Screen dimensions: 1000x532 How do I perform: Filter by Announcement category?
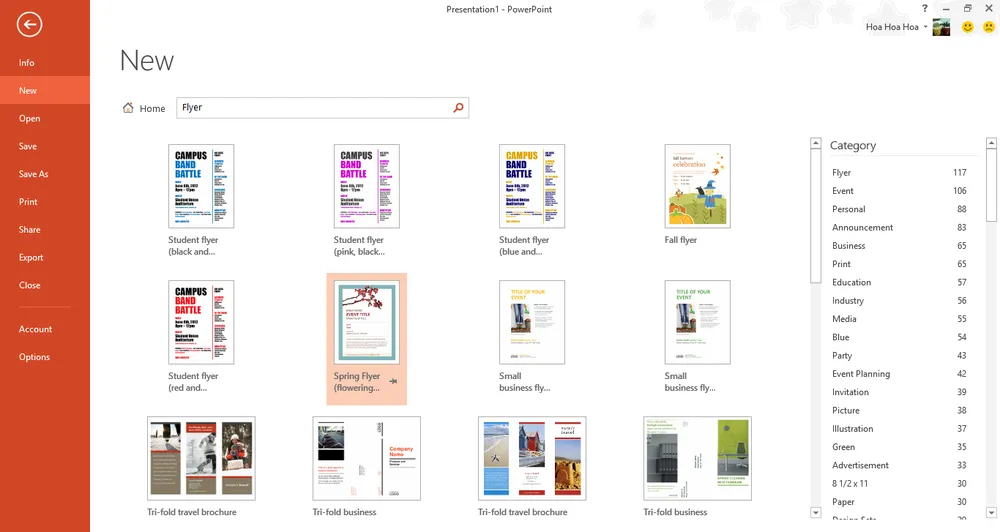tap(899, 227)
